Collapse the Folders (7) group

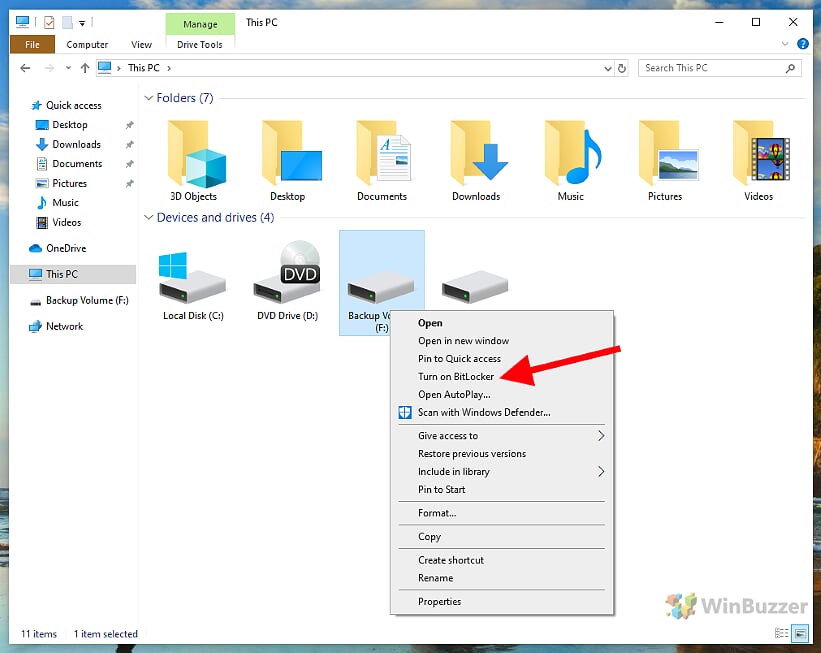tap(149, 98)
